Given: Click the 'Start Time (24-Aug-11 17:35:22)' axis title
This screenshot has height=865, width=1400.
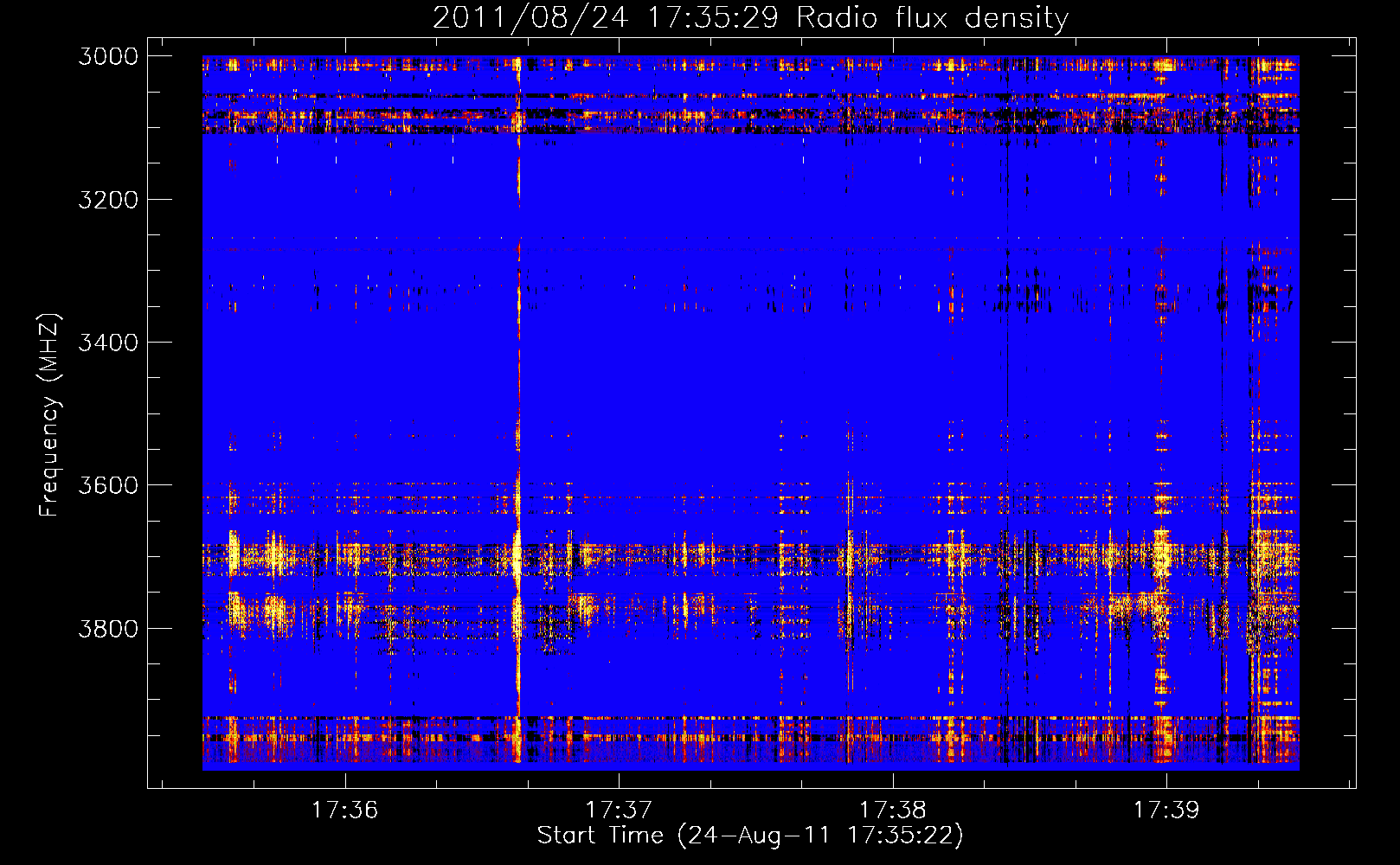Looking at the screenshot, I should [750, 836].
